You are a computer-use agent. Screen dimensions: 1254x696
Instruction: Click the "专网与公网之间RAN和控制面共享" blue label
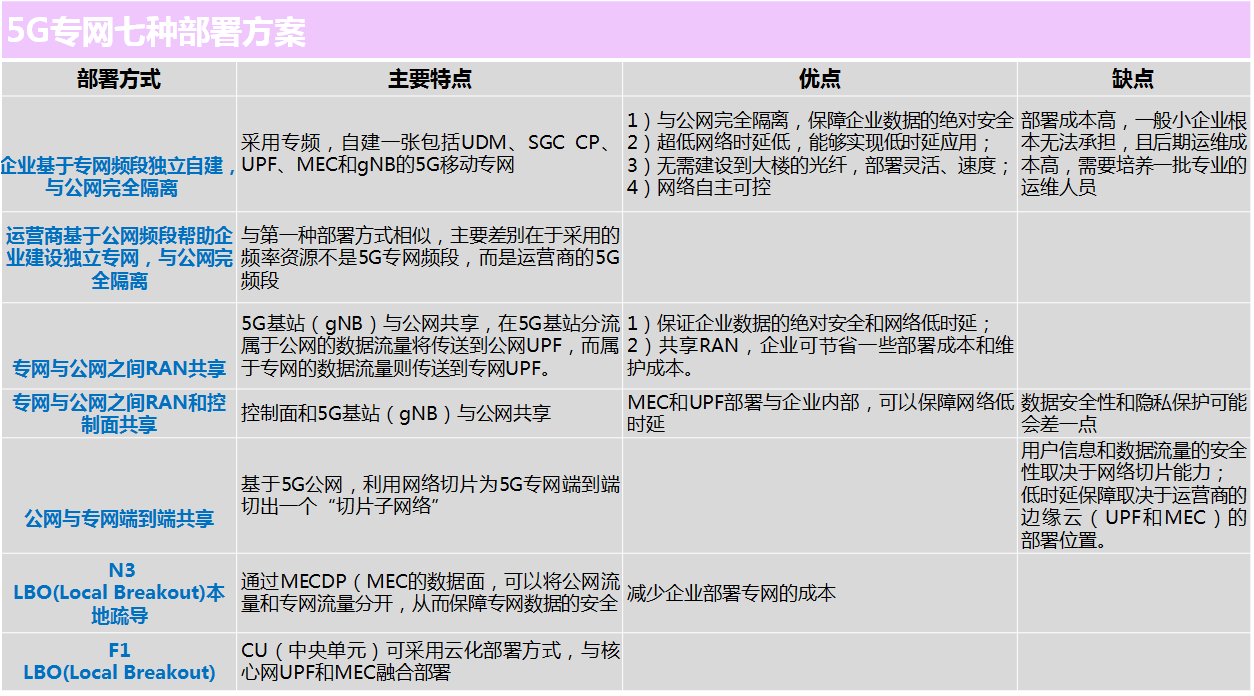(119, 413)
